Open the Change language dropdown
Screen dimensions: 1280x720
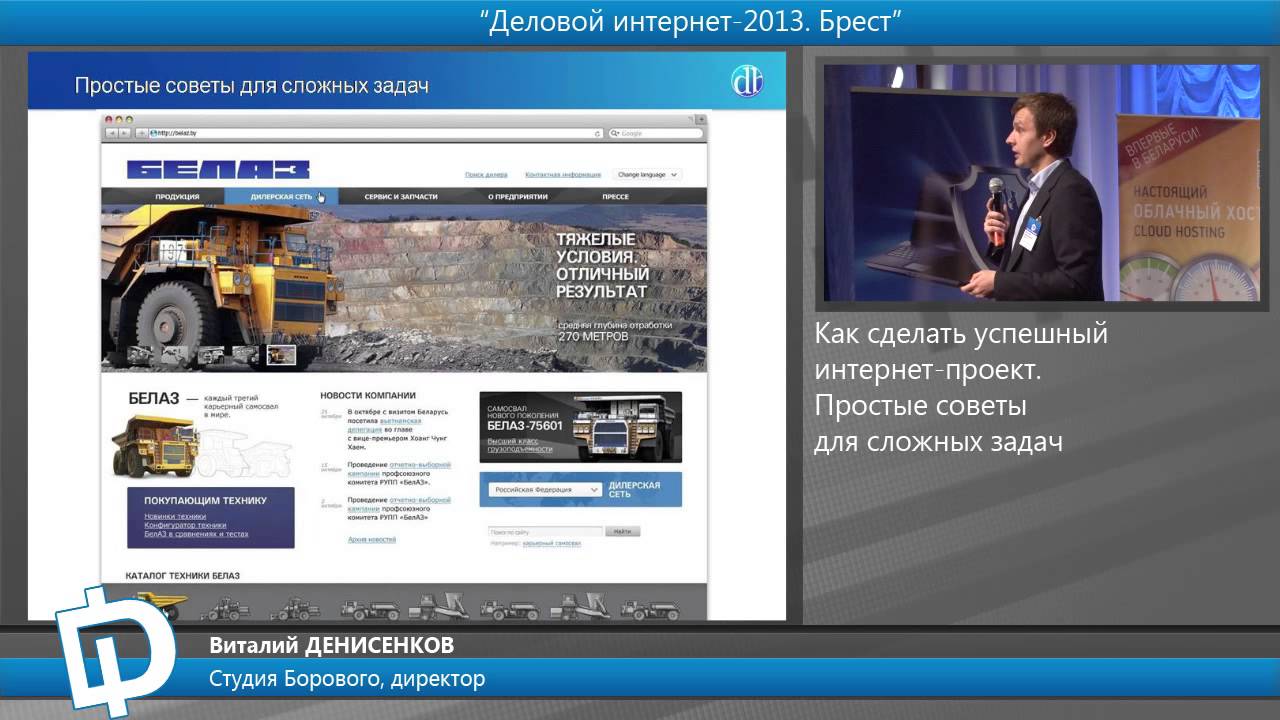pyautogui.click(x=647, y=174)
